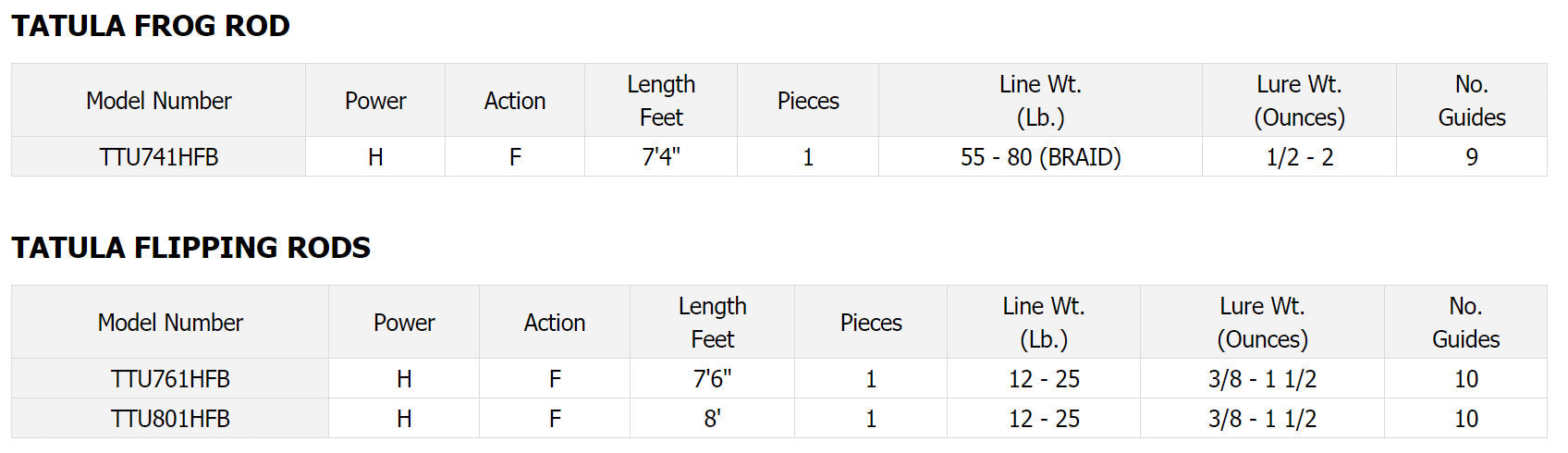Image resolution: width=1568 pixels, height=453 pixels.
Task: Select model number TTU801HFB cell
Action: [x=170, y=419]
